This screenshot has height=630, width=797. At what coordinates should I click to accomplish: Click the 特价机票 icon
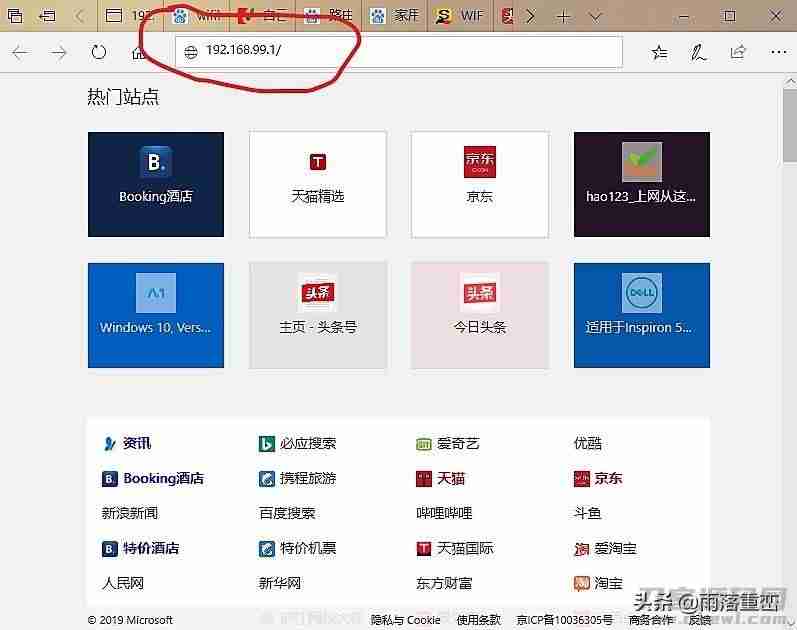(x=266, y=549)
